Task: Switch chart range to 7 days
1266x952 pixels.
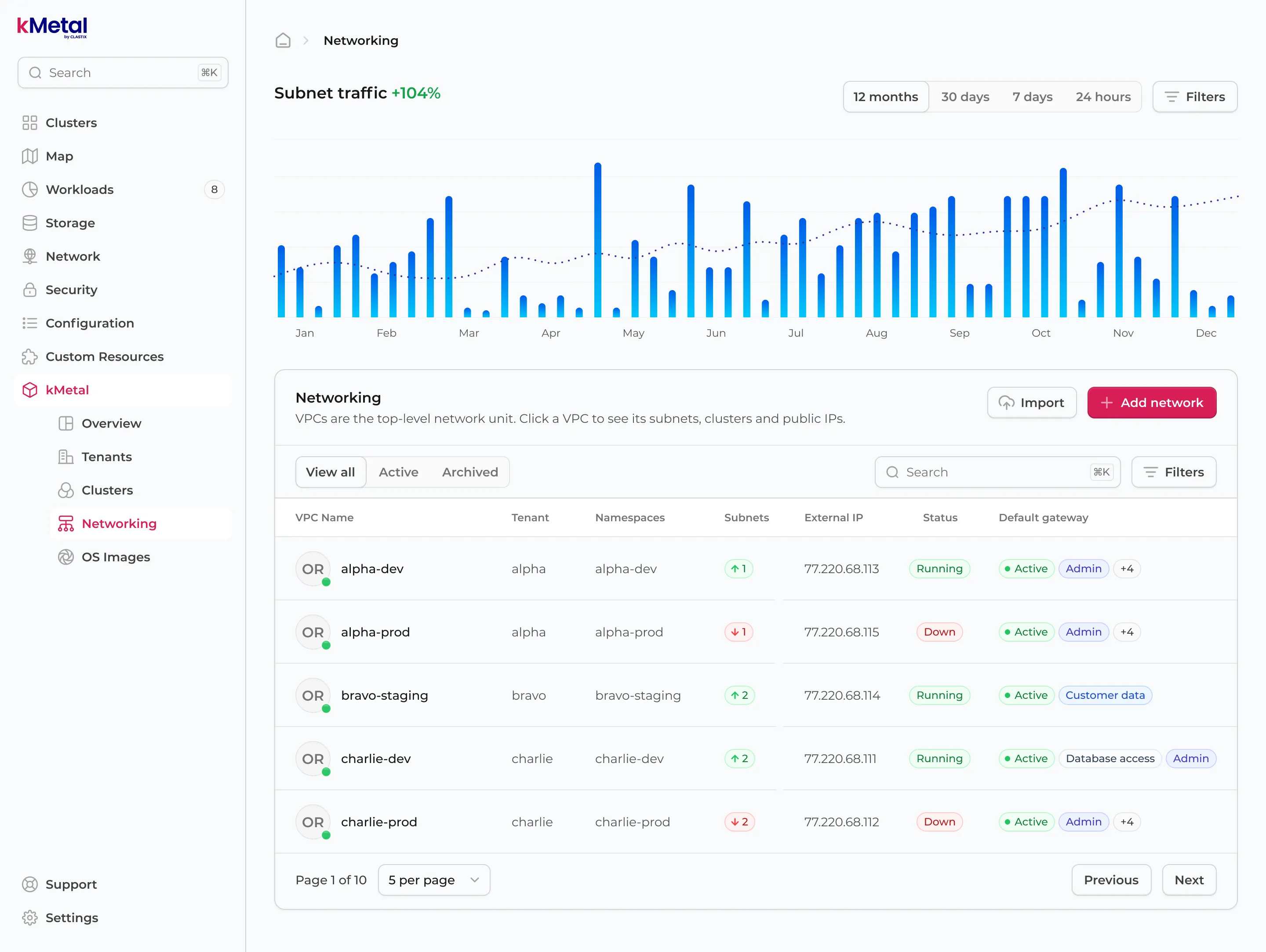Action: (1032, 97)
